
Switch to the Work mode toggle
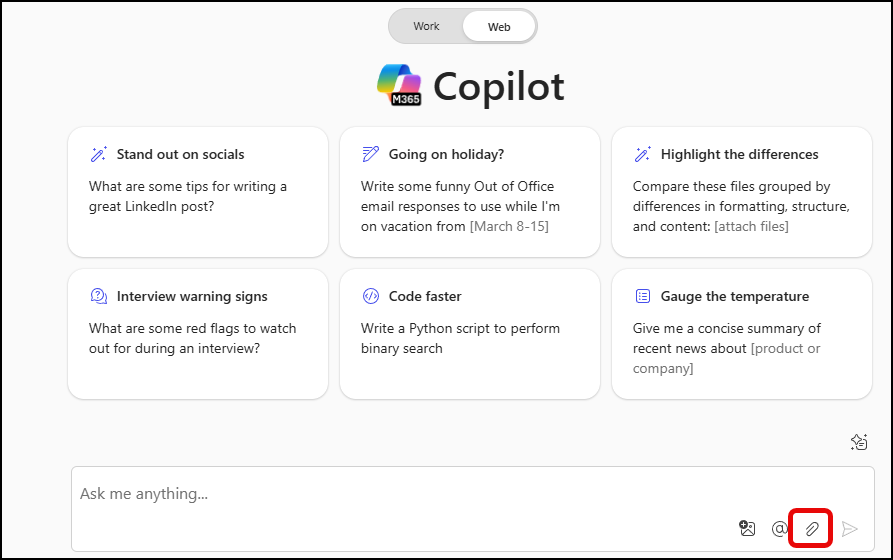(426, 26)
